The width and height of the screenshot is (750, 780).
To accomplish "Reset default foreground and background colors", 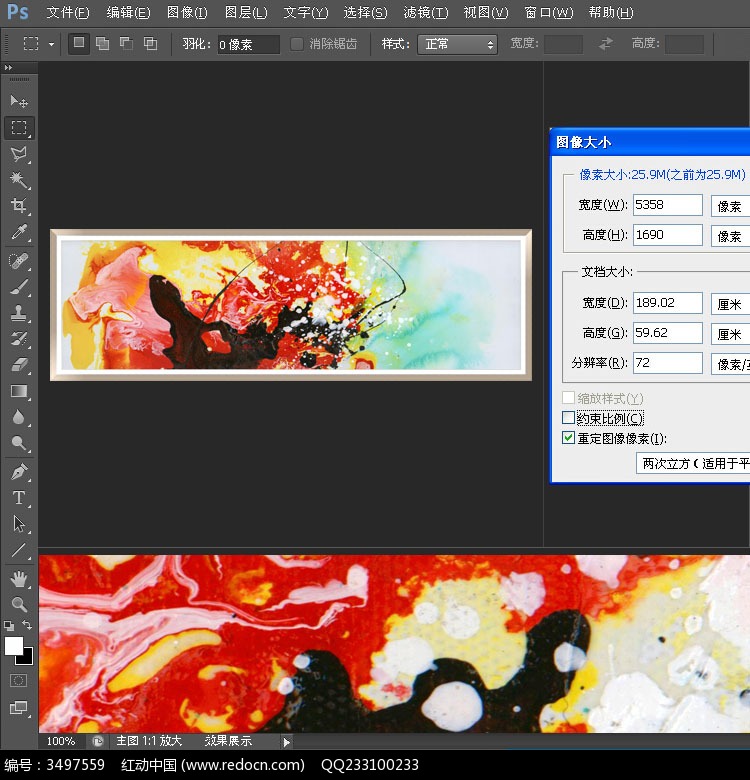I will pos(9,625).
